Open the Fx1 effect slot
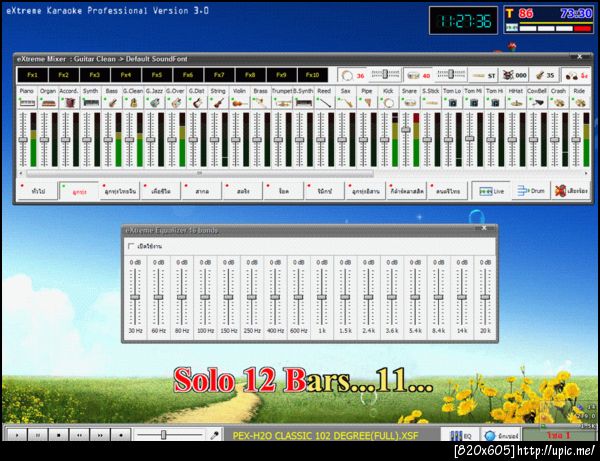Screen dimensions: 600x461 click(33, 75)
